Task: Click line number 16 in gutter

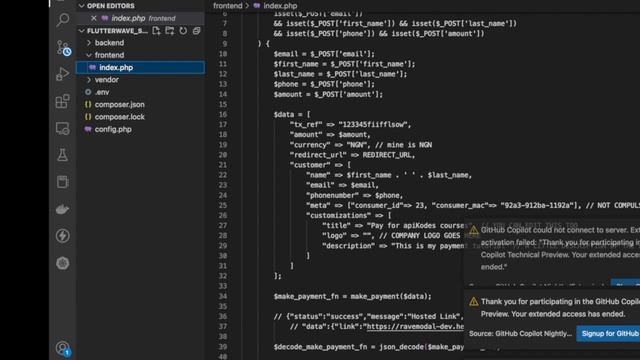Action: pyautogui.click(x=223, y=115)
